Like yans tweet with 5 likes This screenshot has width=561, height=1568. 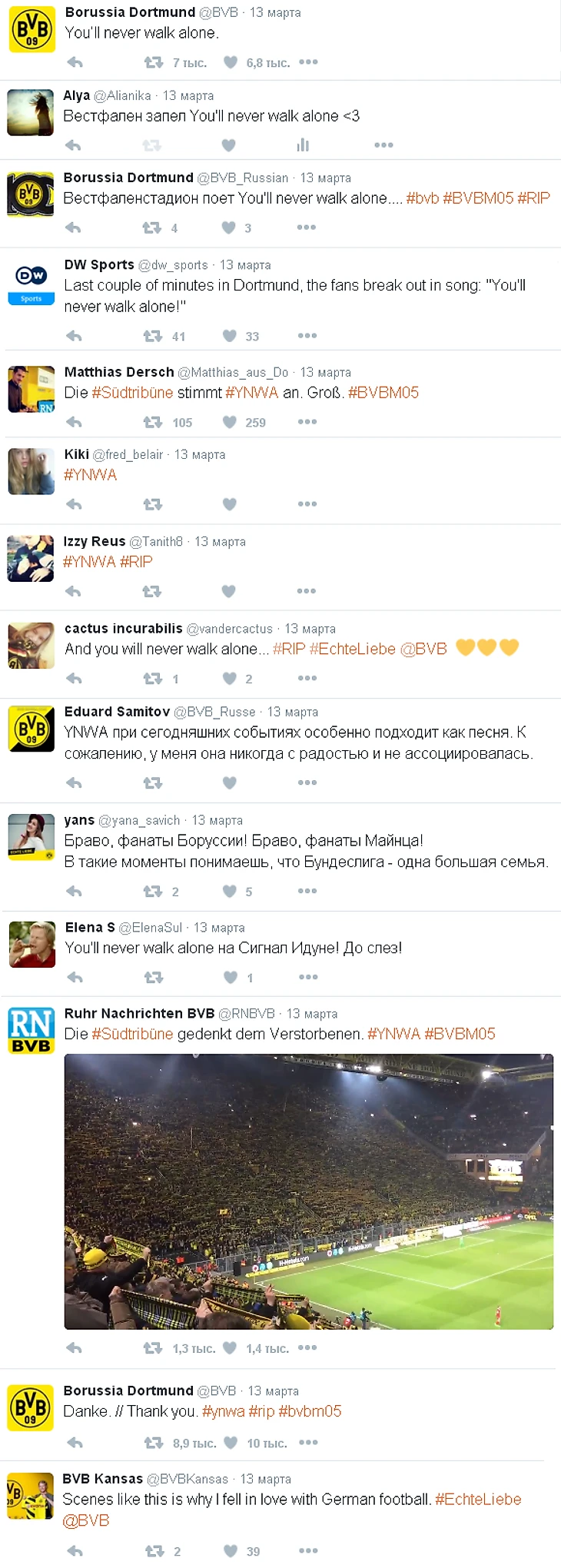coord(229,891)
